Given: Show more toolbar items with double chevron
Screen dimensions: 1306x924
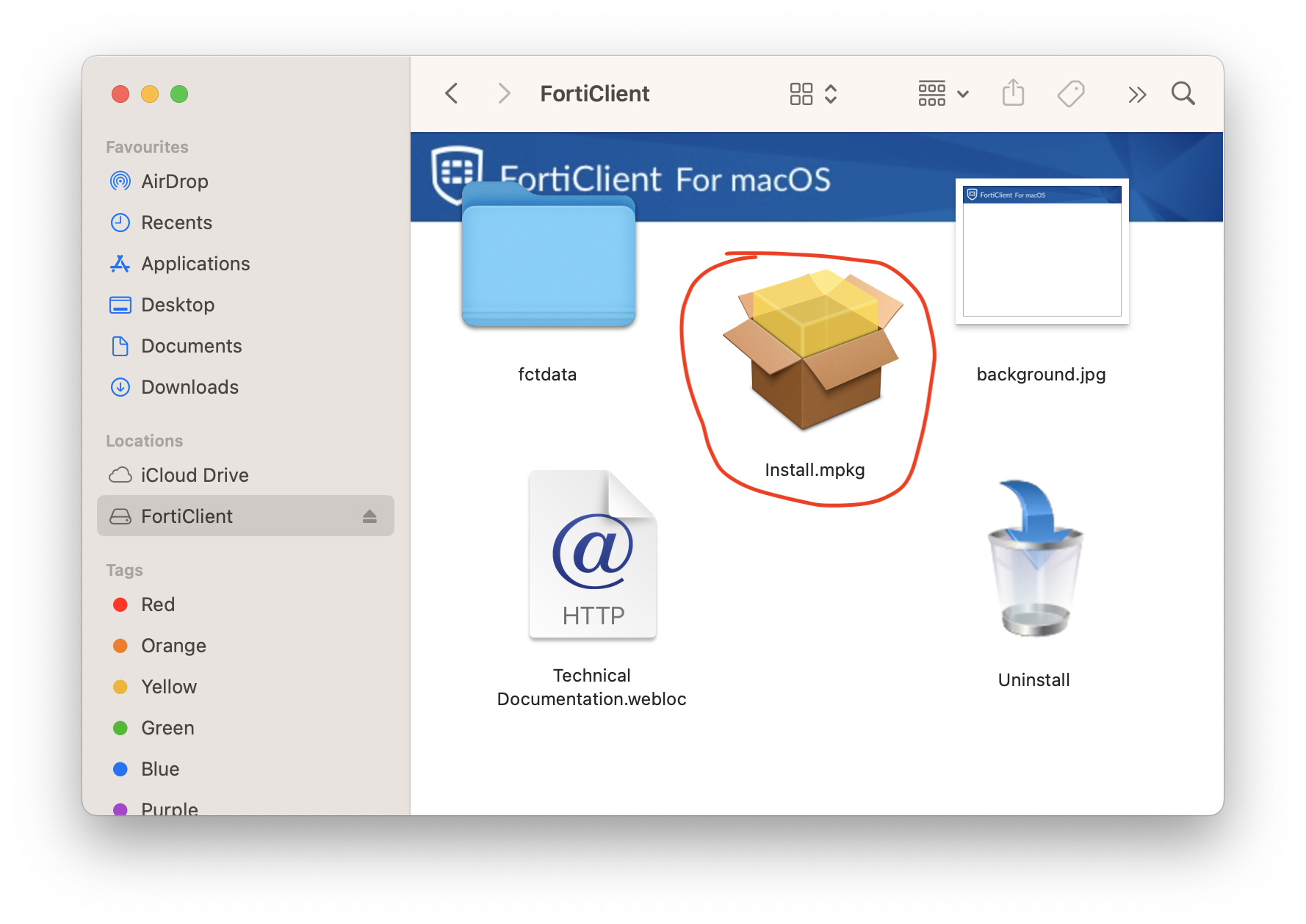Looking at the screenshot, I should 1136,94.
